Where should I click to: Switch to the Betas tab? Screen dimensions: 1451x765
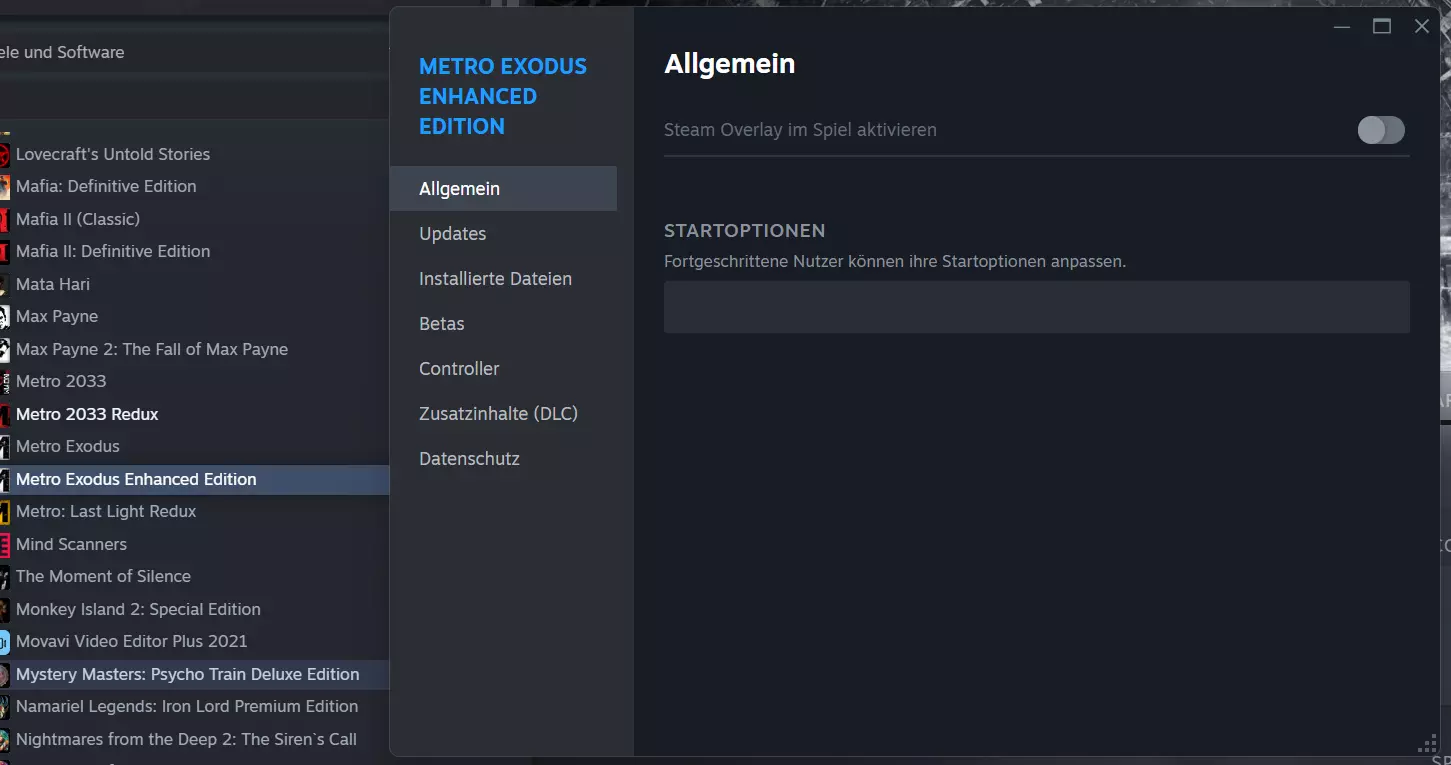point(503,324)
